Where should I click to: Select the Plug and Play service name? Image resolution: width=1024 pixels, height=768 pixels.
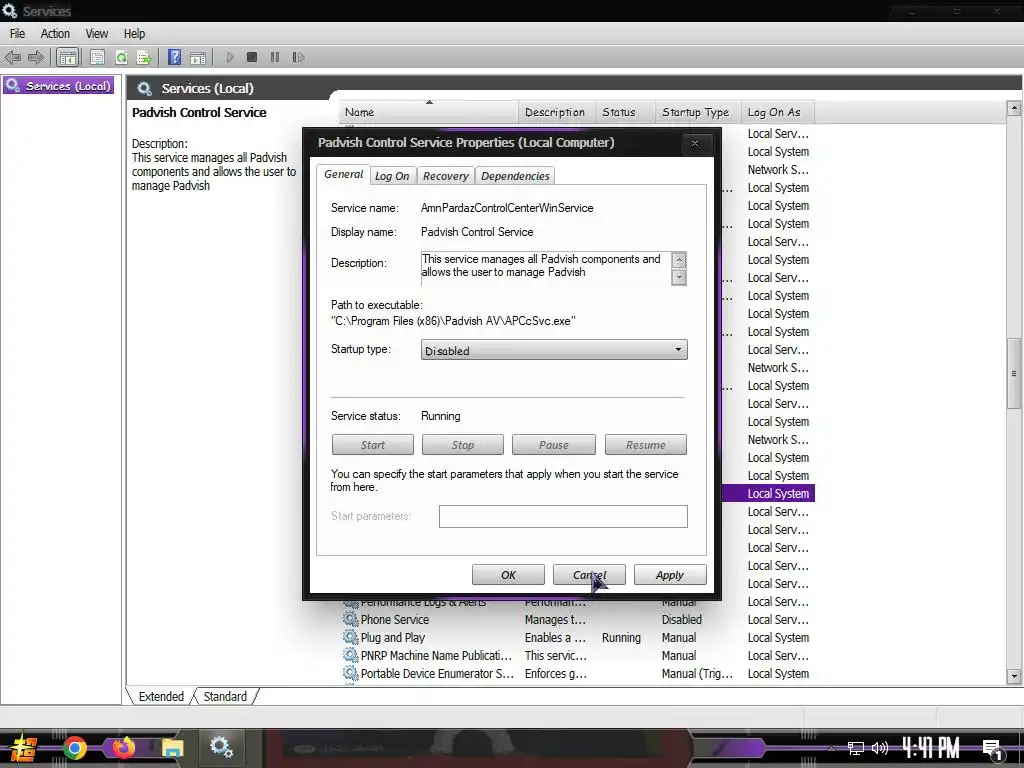[x=393, y=637]
